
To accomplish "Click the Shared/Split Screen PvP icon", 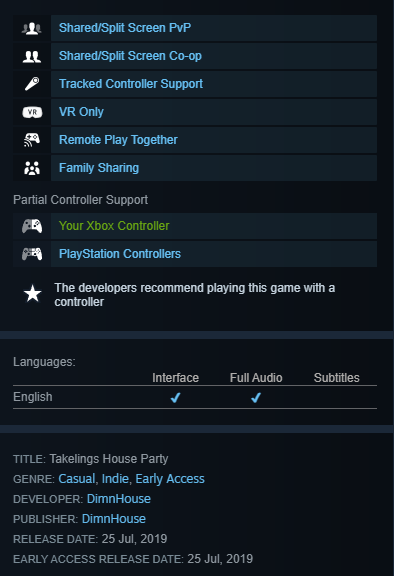I will (x=32, y=28).
